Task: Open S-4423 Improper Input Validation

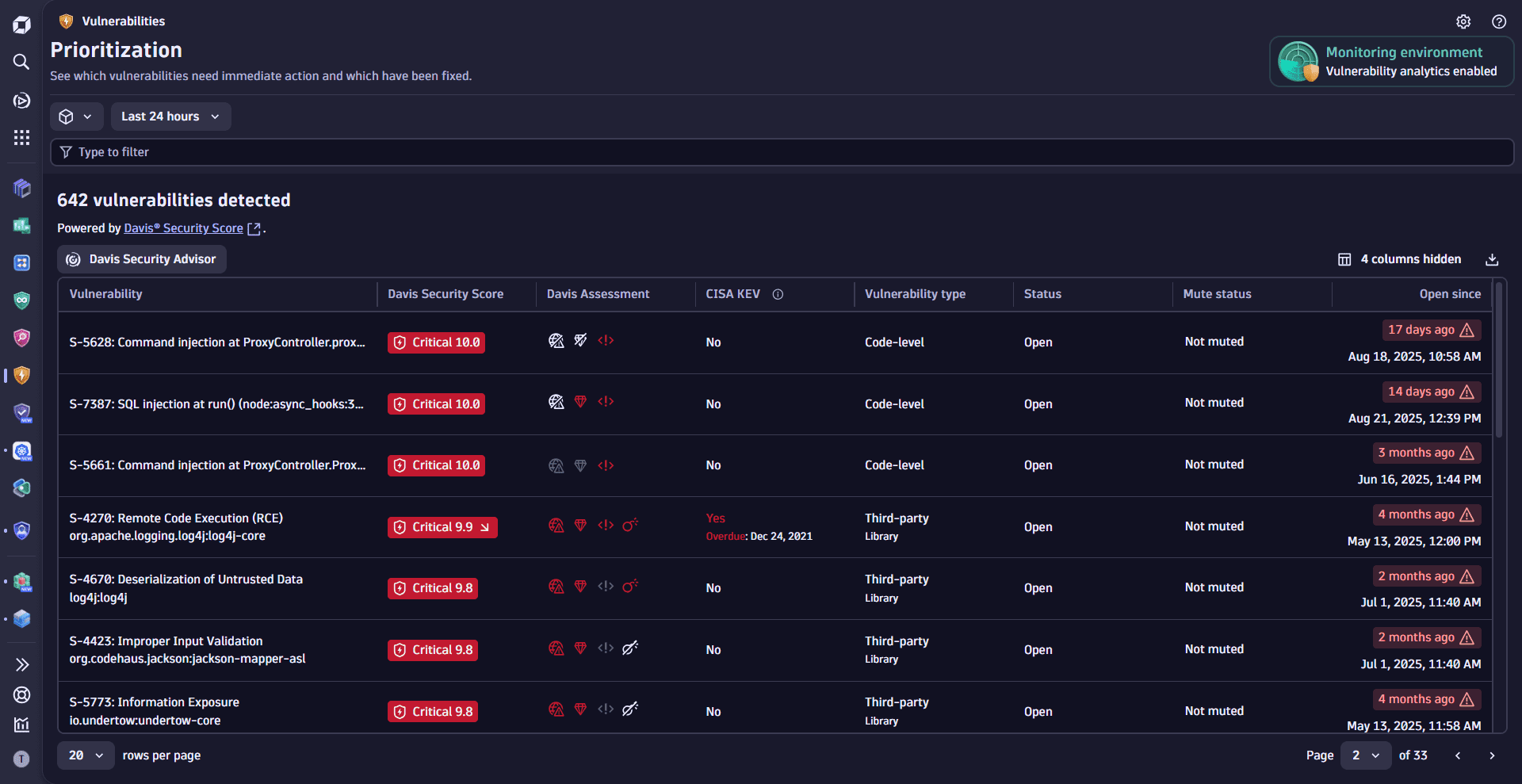Action: [166, 641]
